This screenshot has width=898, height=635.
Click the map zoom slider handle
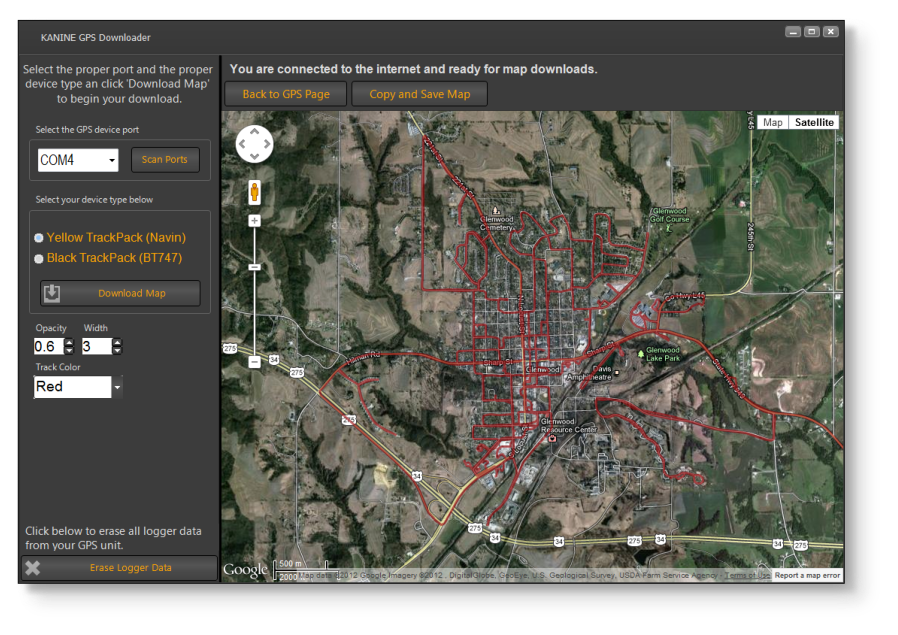click(254, 267)
